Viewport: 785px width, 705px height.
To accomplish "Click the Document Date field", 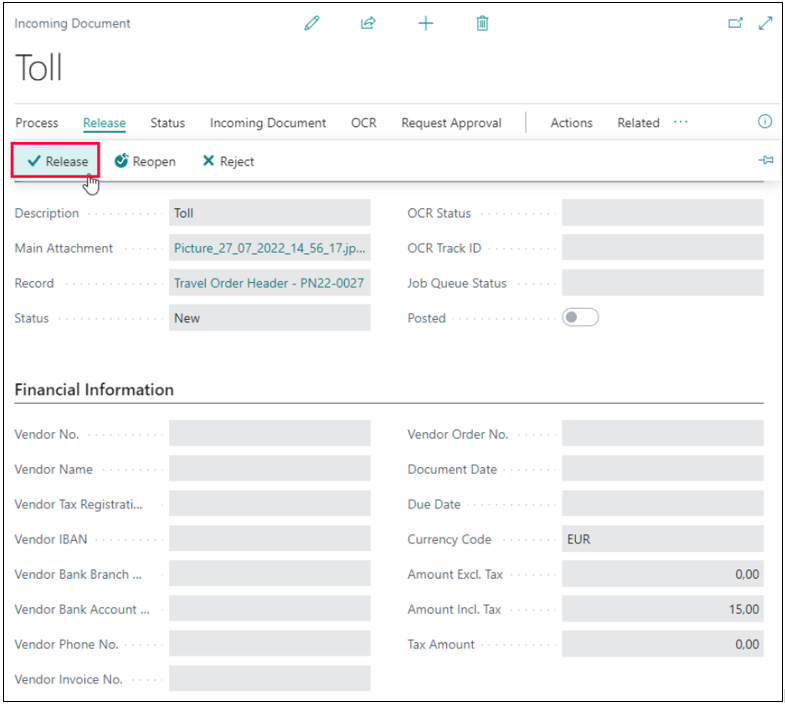I will 662,469.
